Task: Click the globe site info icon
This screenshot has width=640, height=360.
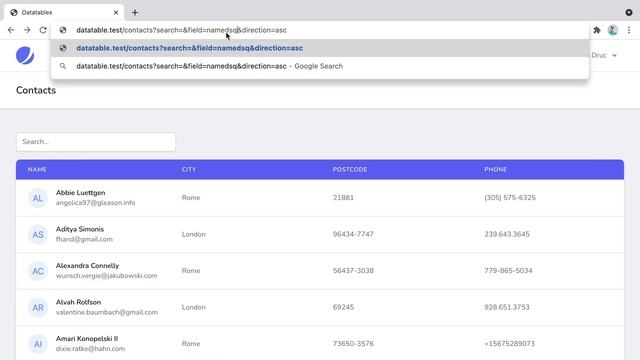Action: 63,30
